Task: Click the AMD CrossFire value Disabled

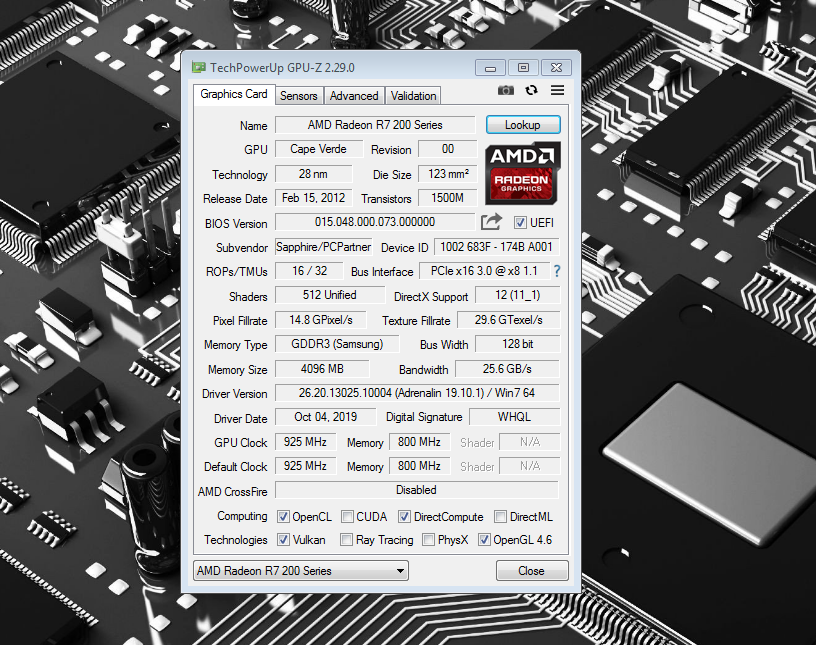Action: click(x=416, y=490)
